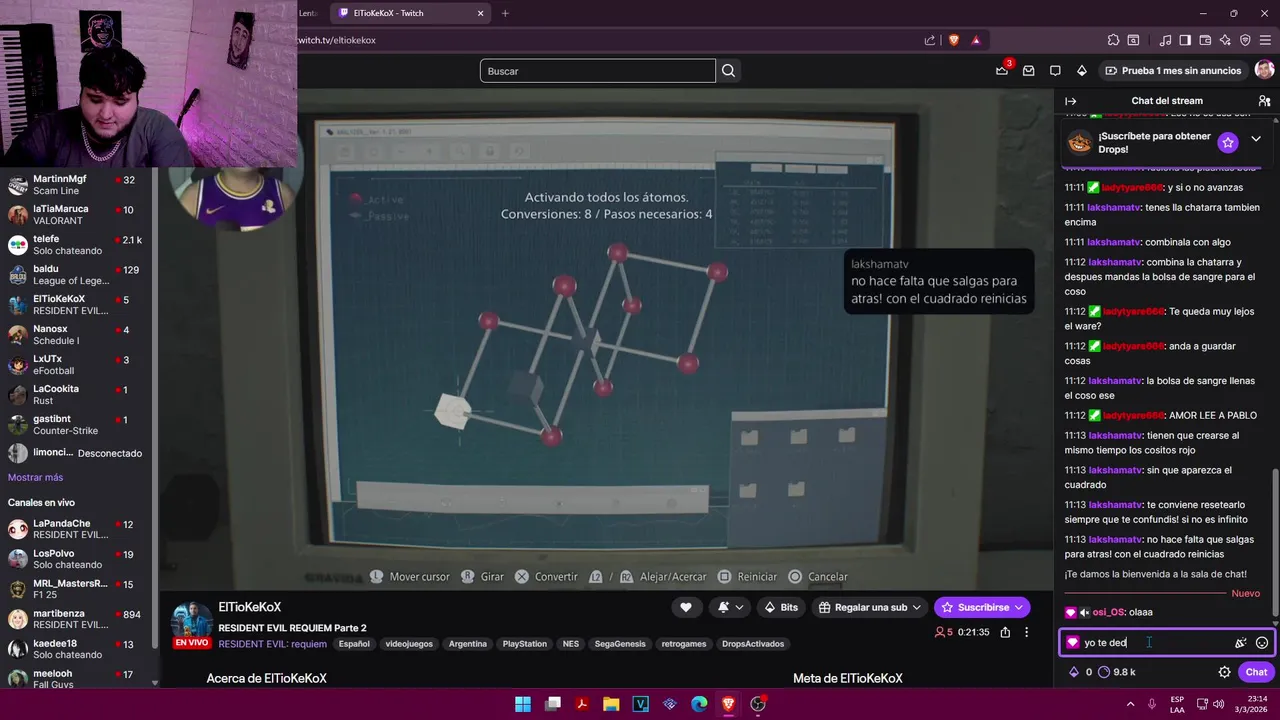Screen dimensions: 1280x720
Task: Open the osi_OS username in chat
Action: tap(1108, 612)
